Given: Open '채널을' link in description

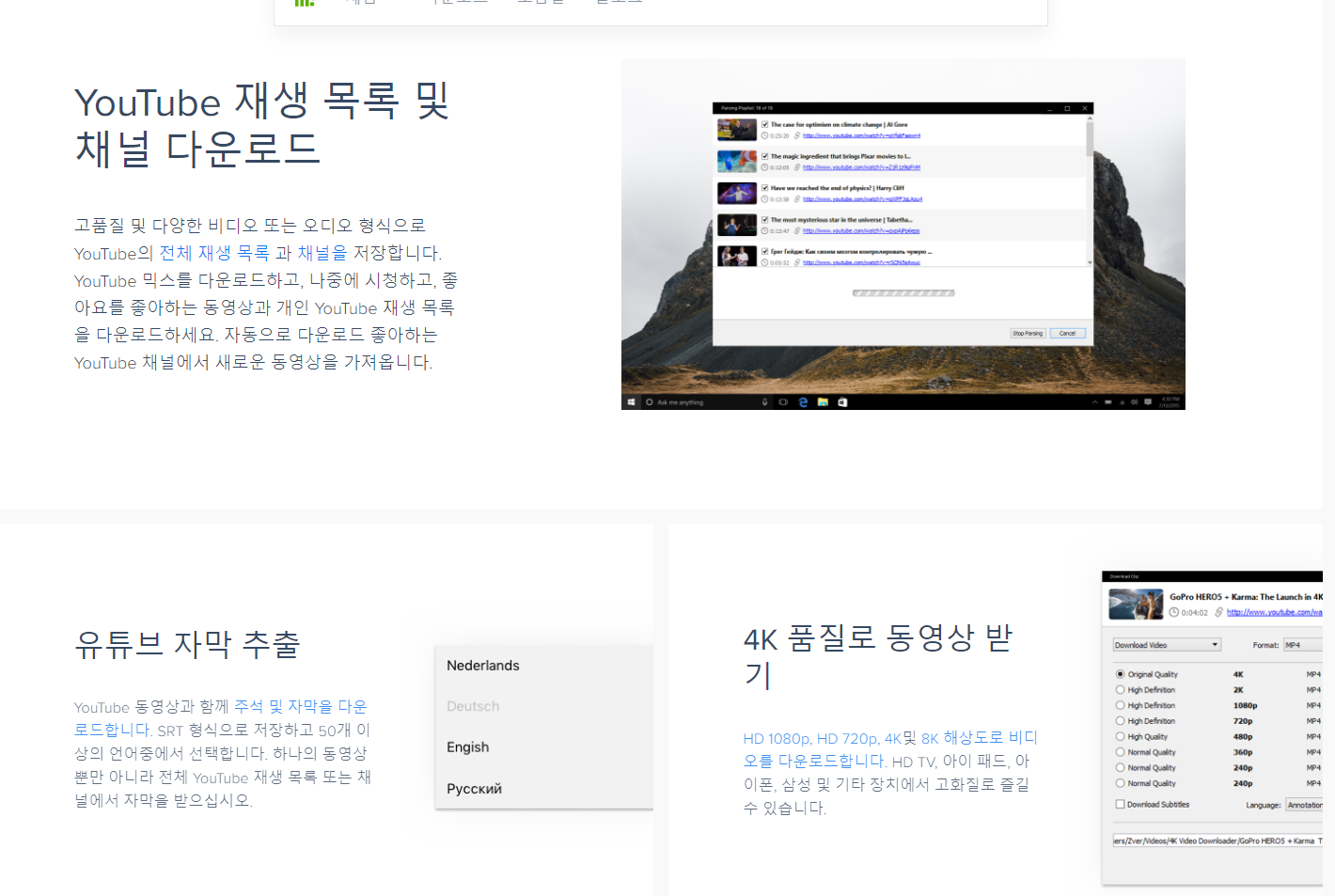Looking at the screenshot, I should pyautogui.click(x=322, y=253).
